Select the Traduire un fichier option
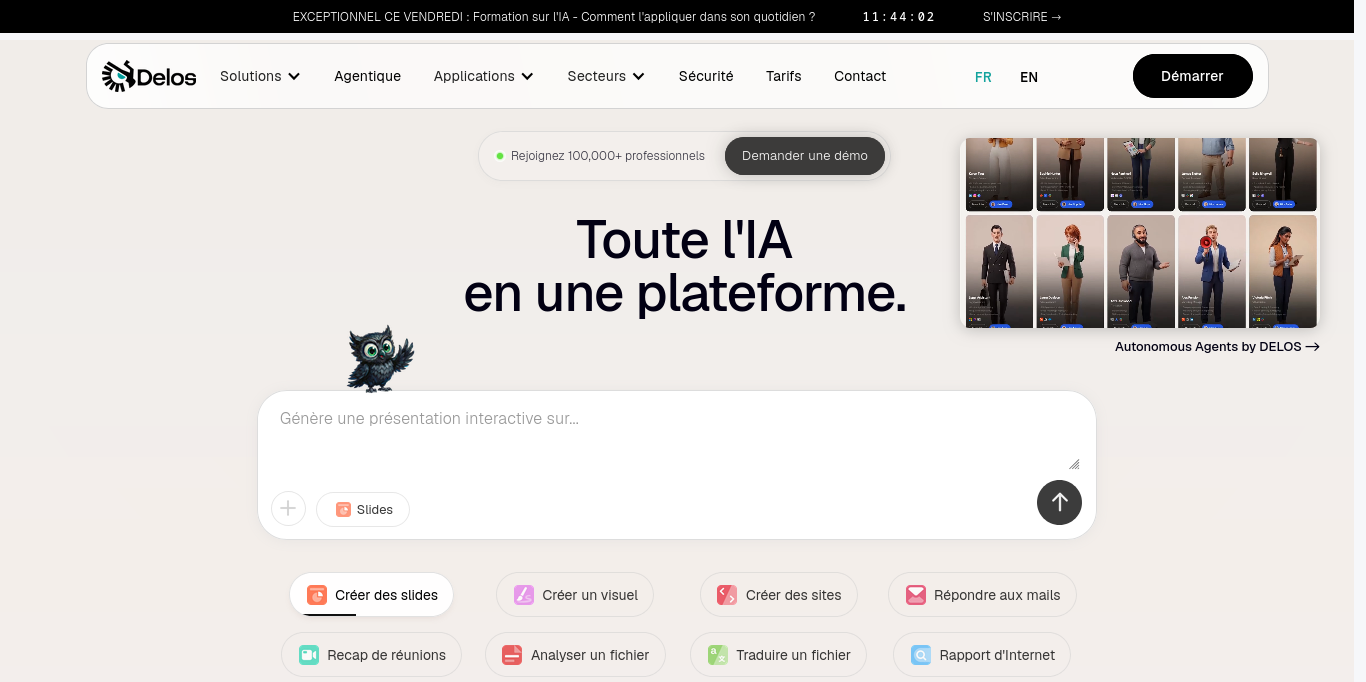Image resolution: width=1366 pixels, height=682 pixels. click(x=778, y=655)
